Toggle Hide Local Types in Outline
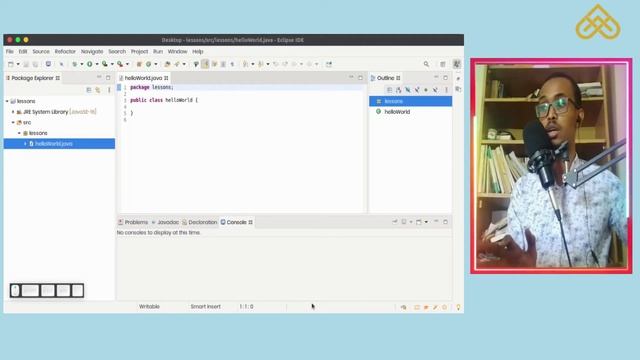The height and width of the screenshot is (360, 640). (436, 90)
